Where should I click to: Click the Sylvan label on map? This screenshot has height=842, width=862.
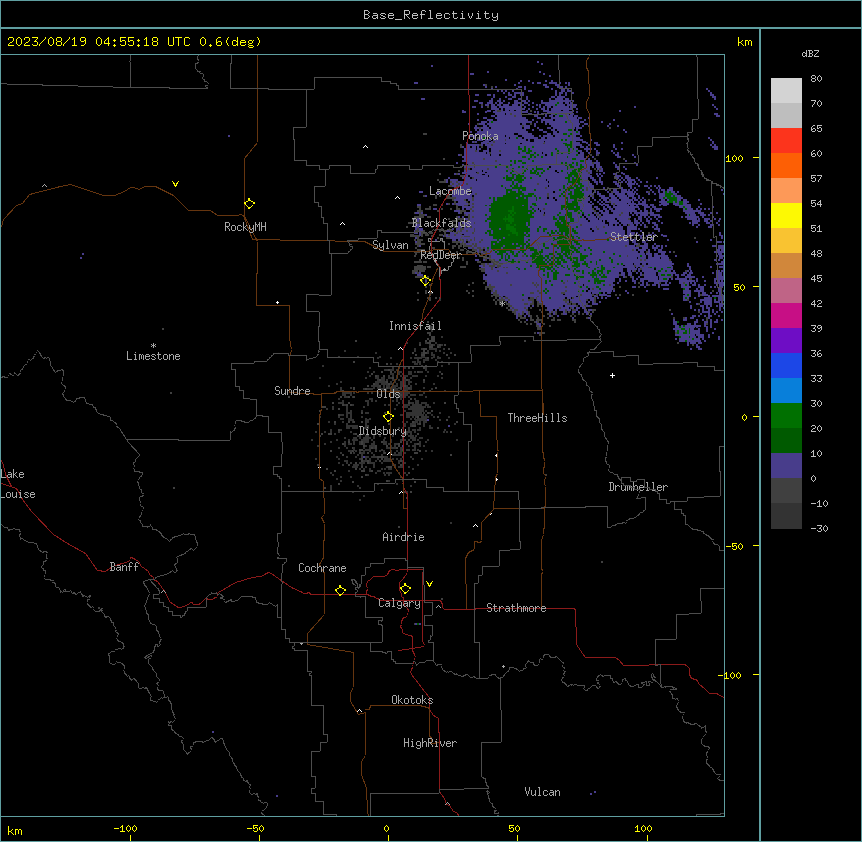click(x=390, y=245)
